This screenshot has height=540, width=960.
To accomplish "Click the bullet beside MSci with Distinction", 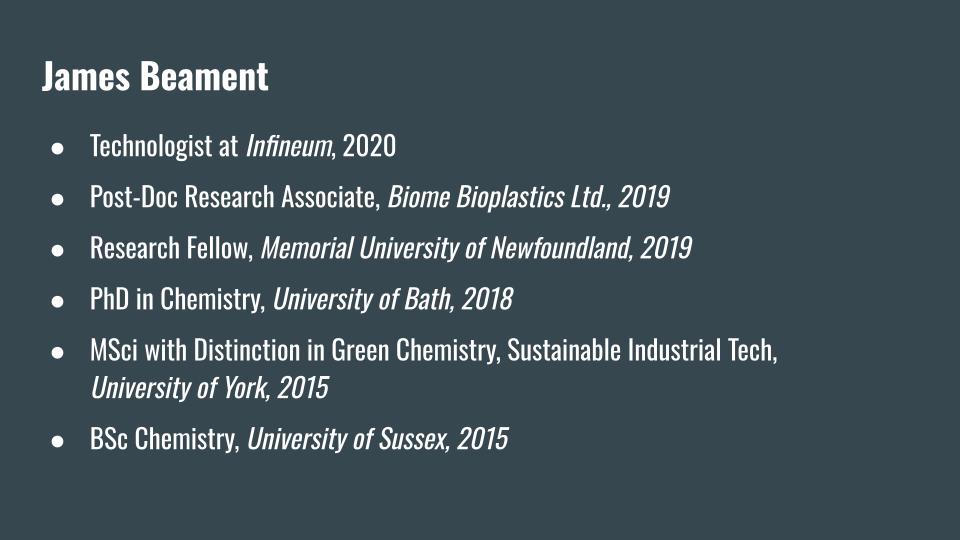I will click(x=58, y=351).
